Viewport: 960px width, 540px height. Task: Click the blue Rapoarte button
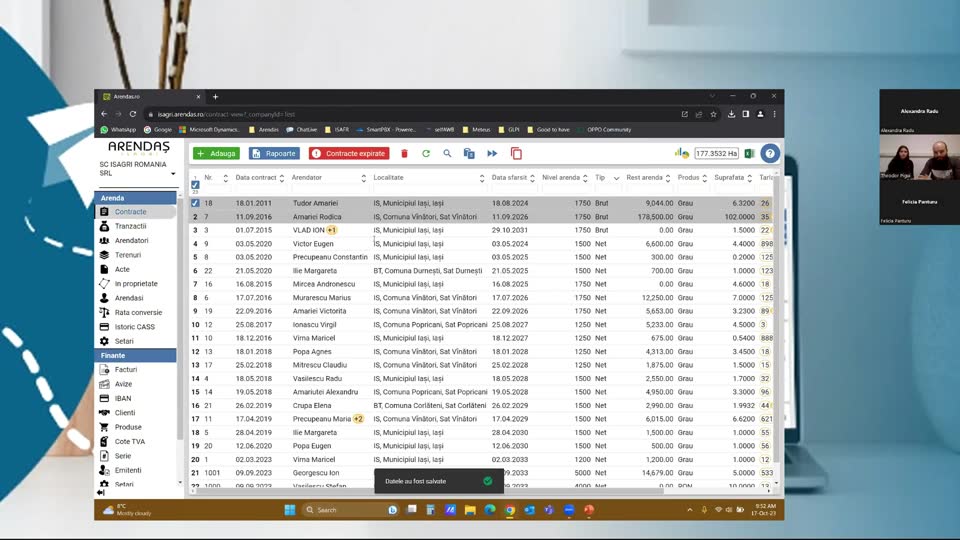273,154
